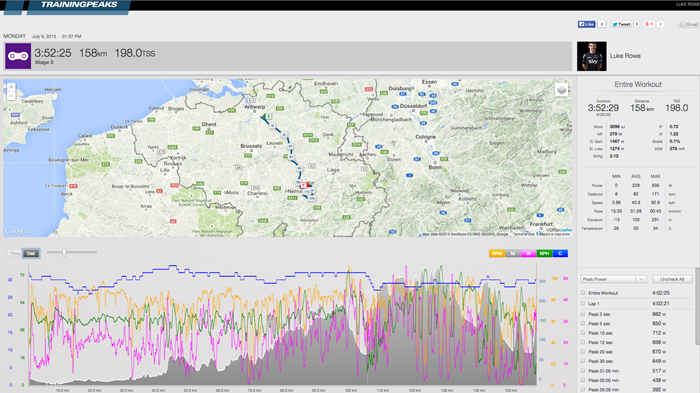Check the Peak 10 sec checkbox
The width and height of the screenshot is (700, 393).
tap(583, 333)
